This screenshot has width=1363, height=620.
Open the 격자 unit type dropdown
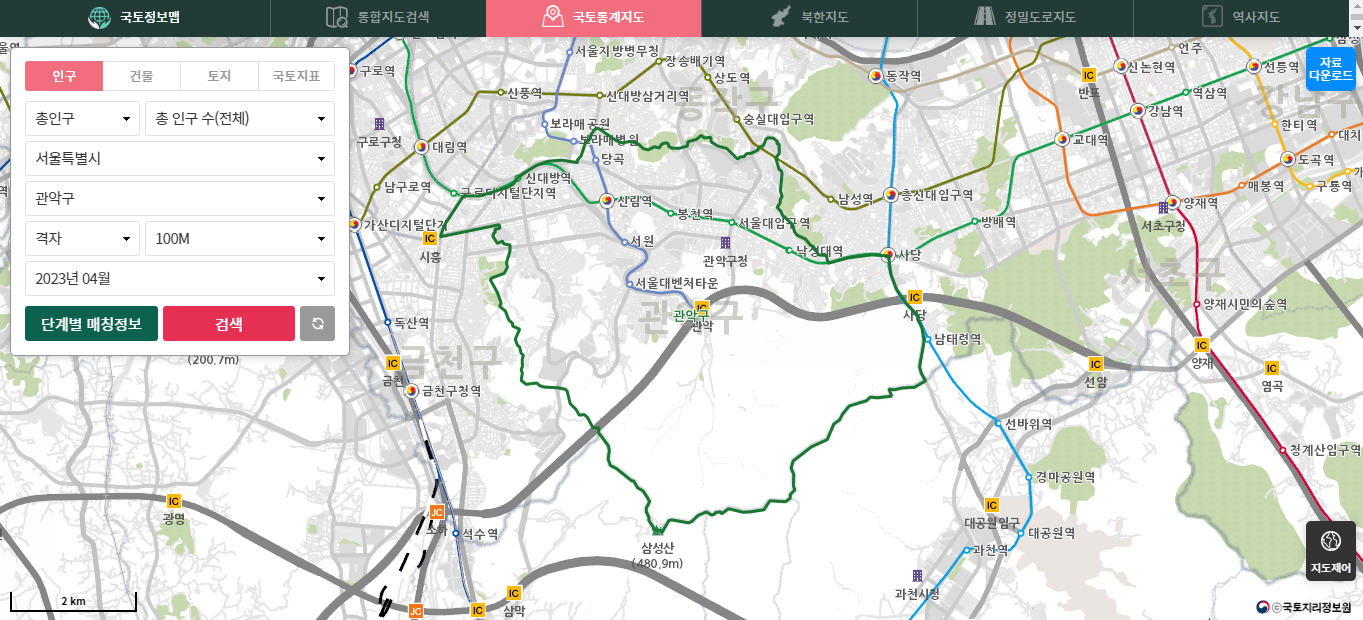(82, 239)
